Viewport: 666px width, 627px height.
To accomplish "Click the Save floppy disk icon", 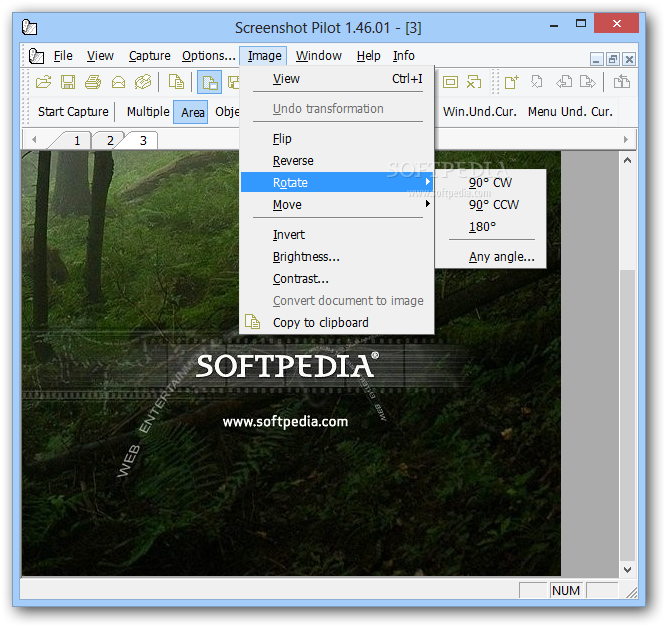I will 68,82.
